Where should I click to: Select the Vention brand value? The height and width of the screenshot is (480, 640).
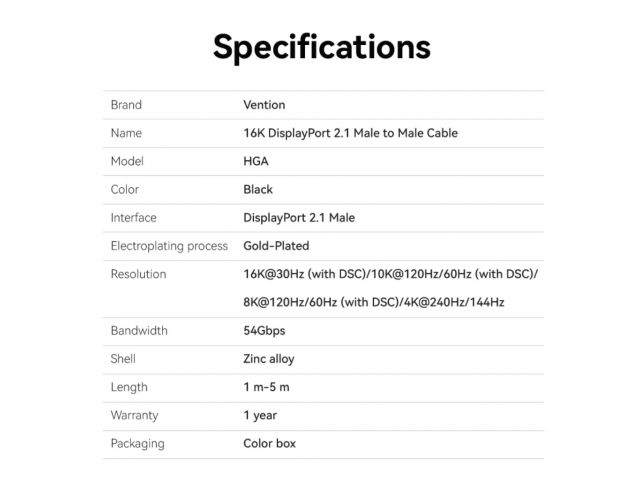tap(264, 105)
